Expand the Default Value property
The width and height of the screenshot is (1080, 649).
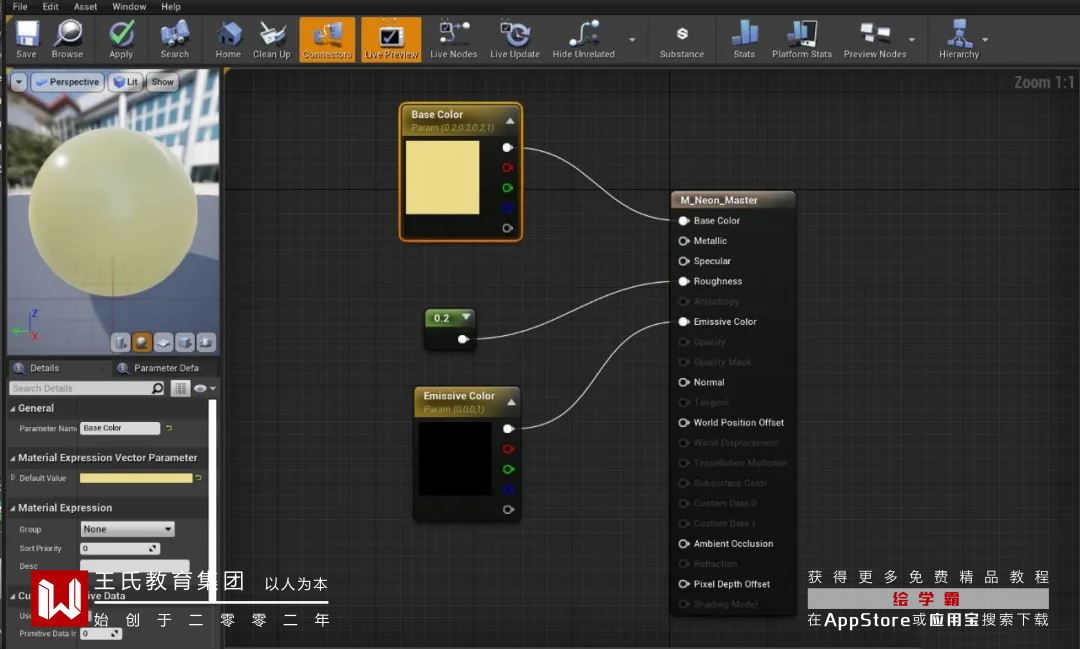coord(13,477)
